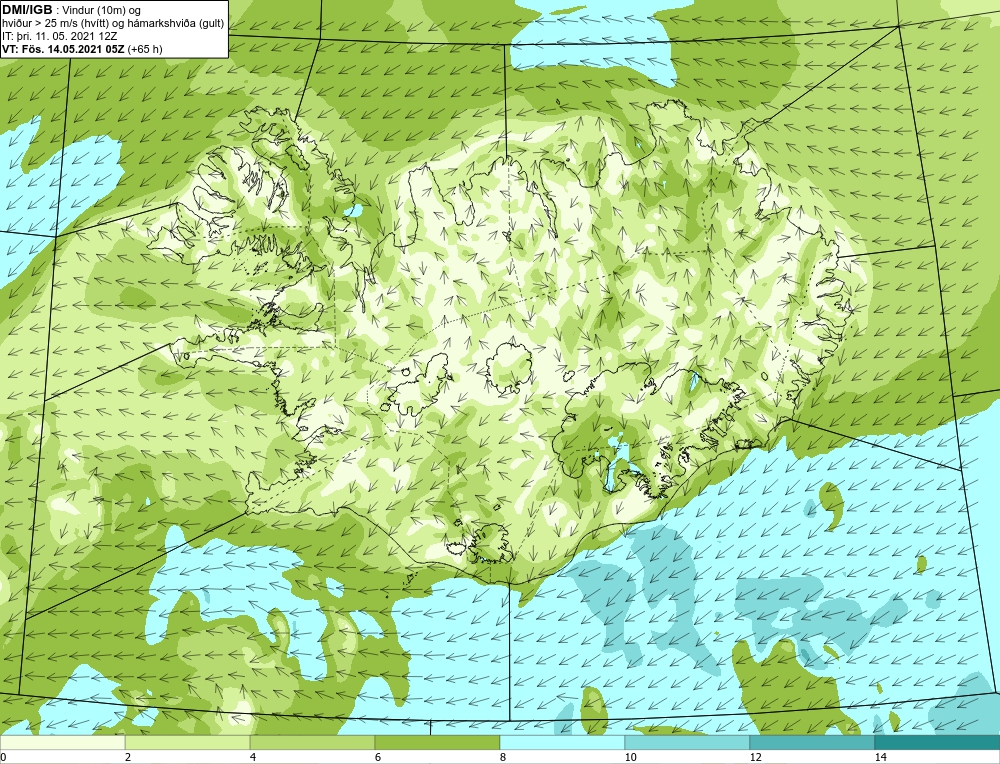Click the darkest teal legend swatch above 14
The height and width of the screenshot is (764, 1000).
tap(938, 743)
